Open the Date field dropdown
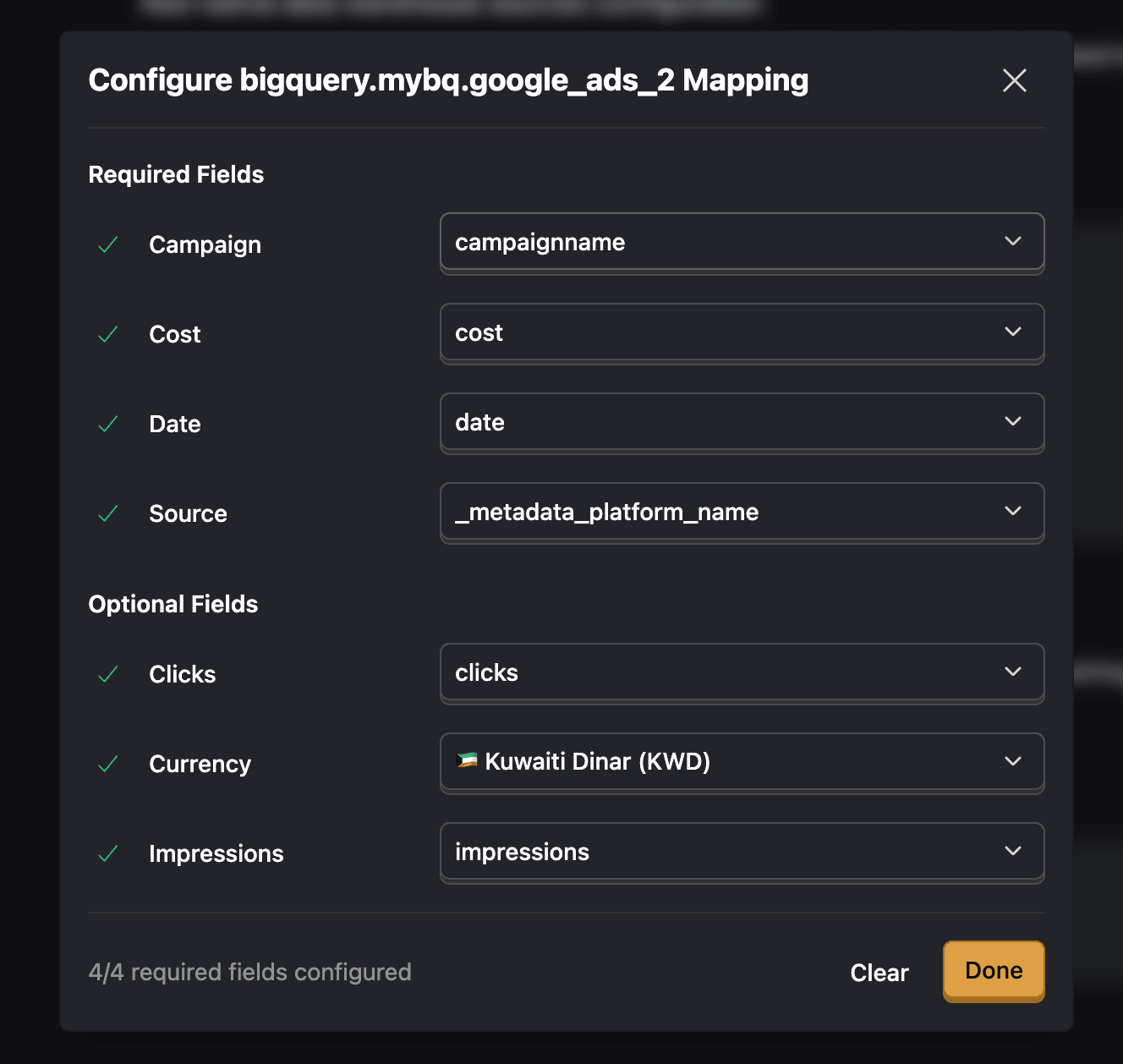This screenshot has height=1064, width=1123. click(742, 422)
